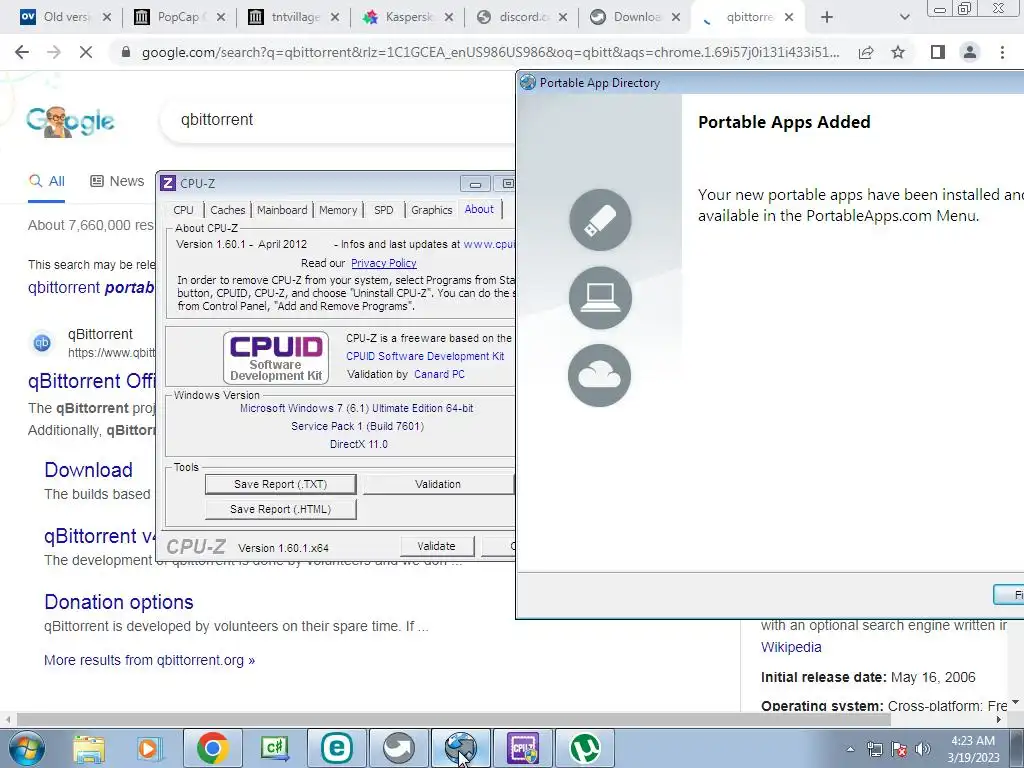Click the Google doodle logo
The height and width of the screenshot is (768, 1024).
point(71,121)
